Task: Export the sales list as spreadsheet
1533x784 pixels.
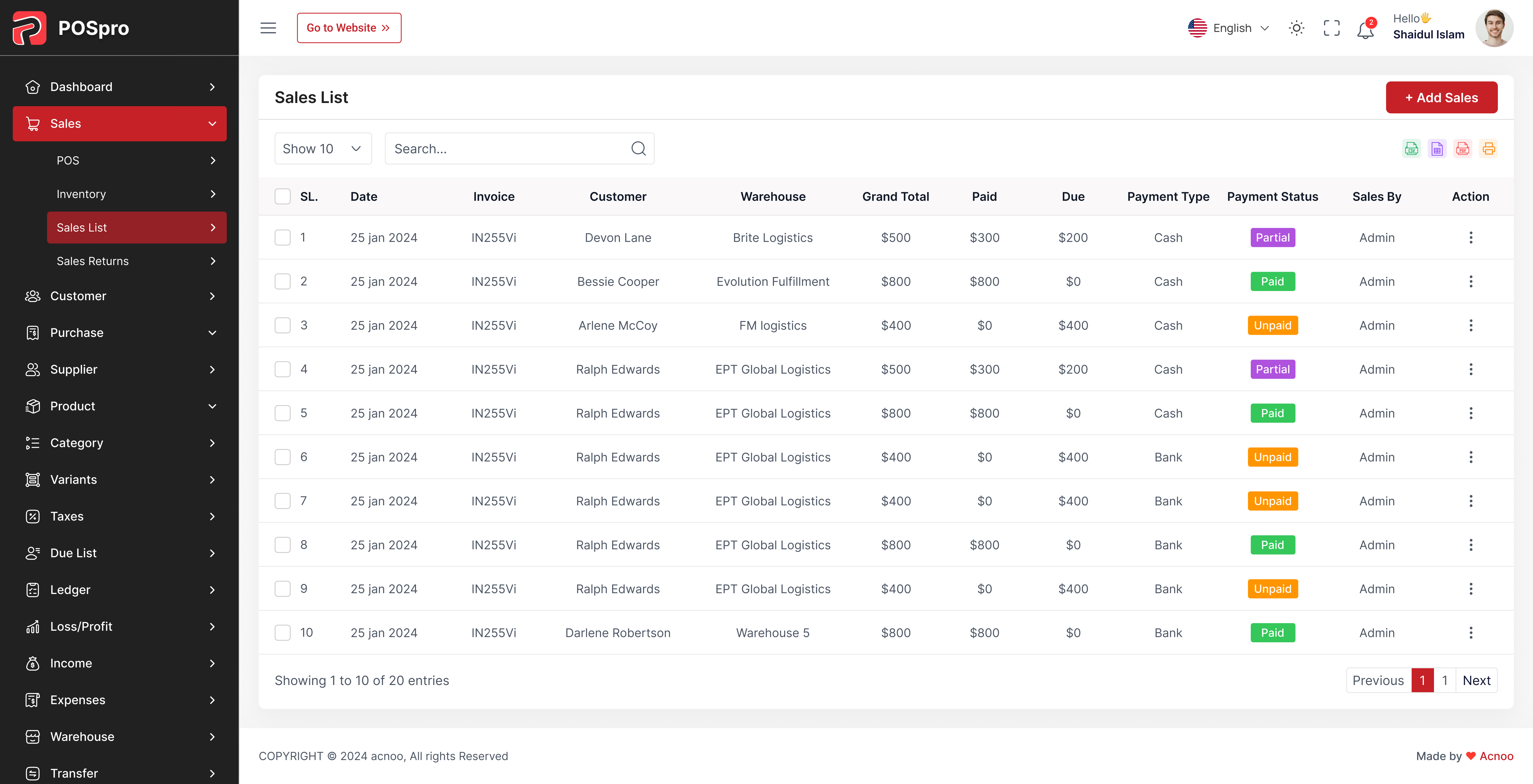Action: pos(1437,149)
